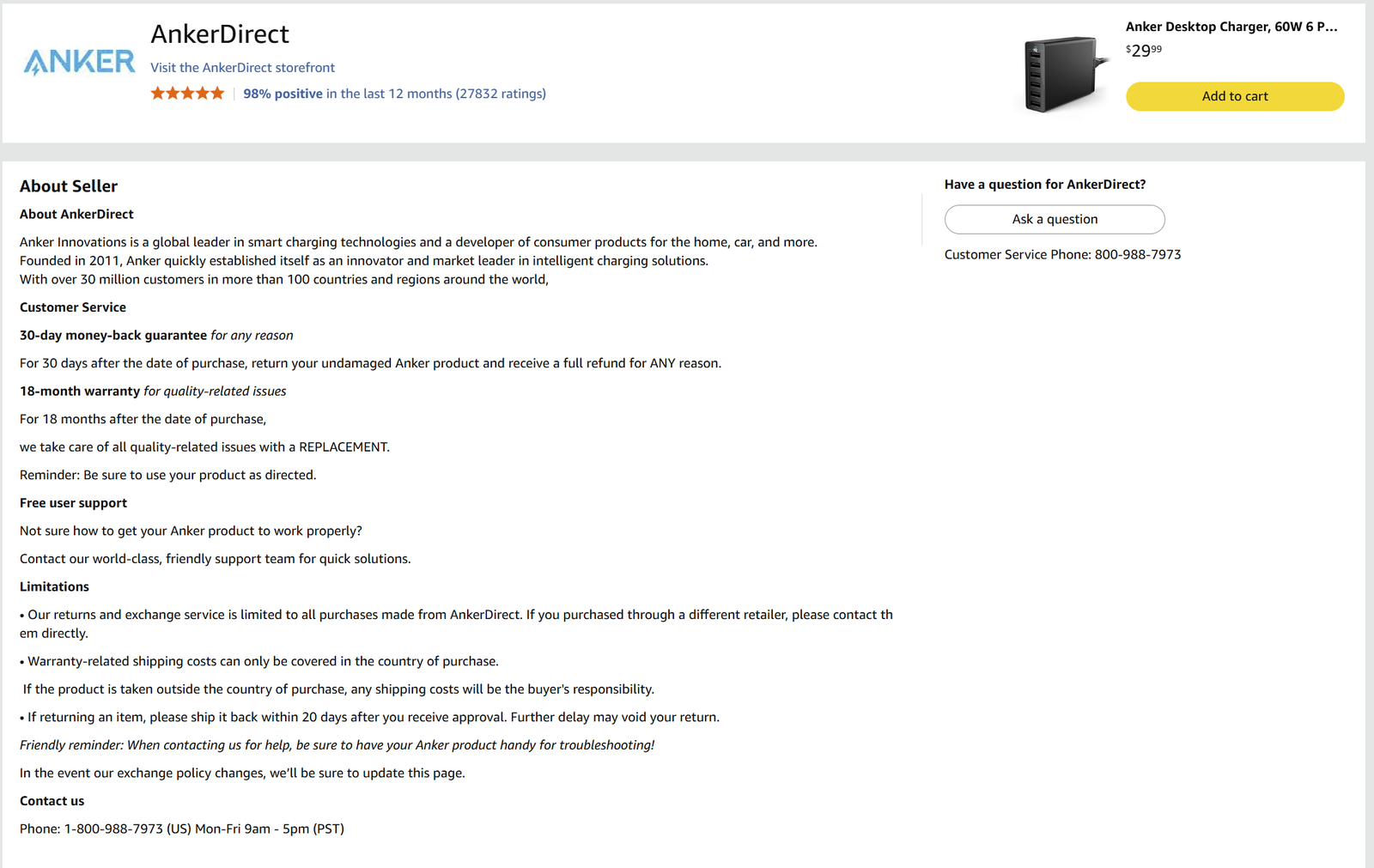
Task: Click Customer Service Phone: 800-988-7973 text
Action: [1062, 254]
